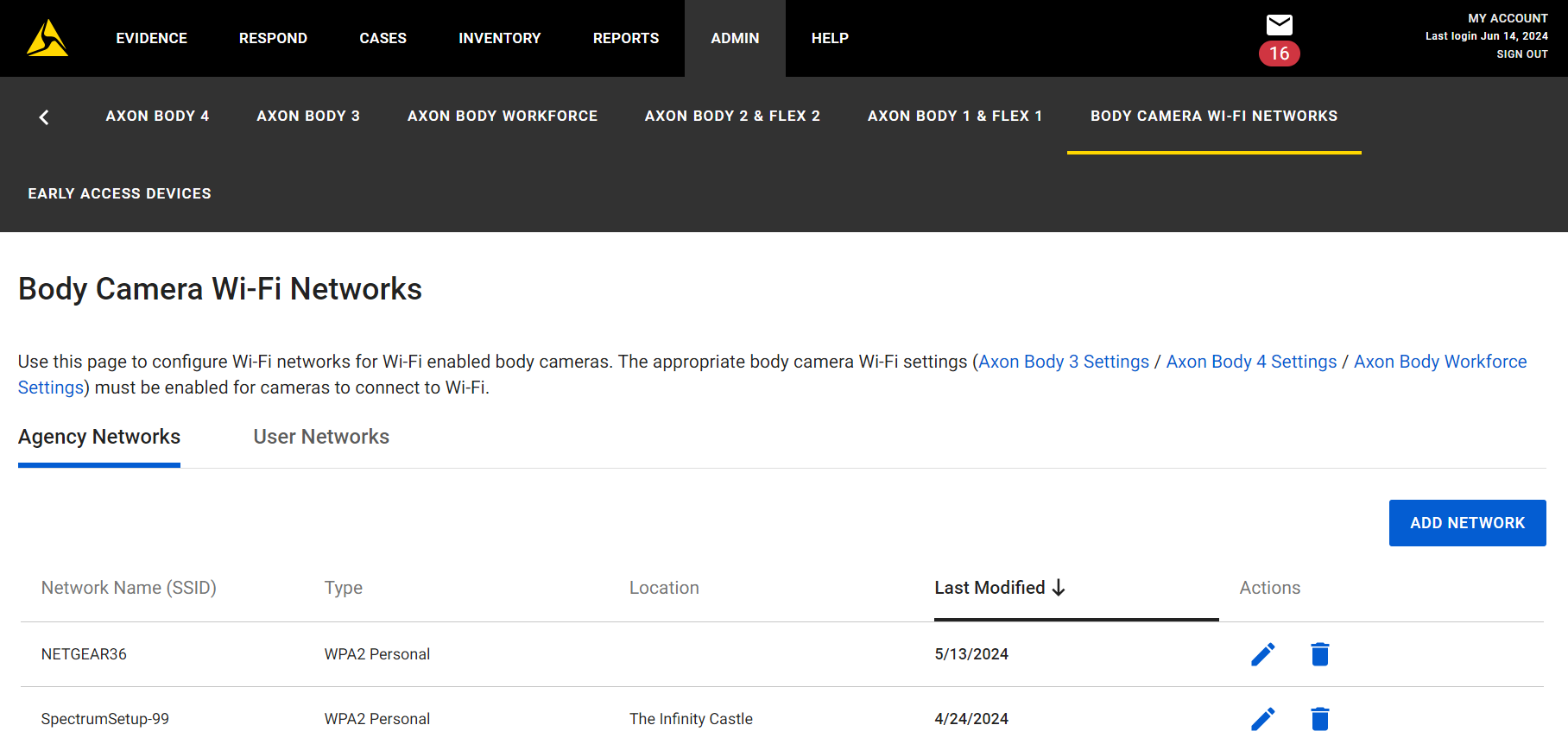Viewport: 1568px width, 744px height.
Task: Open the Early Access Devices section
Action: click(x=119, y=193)
